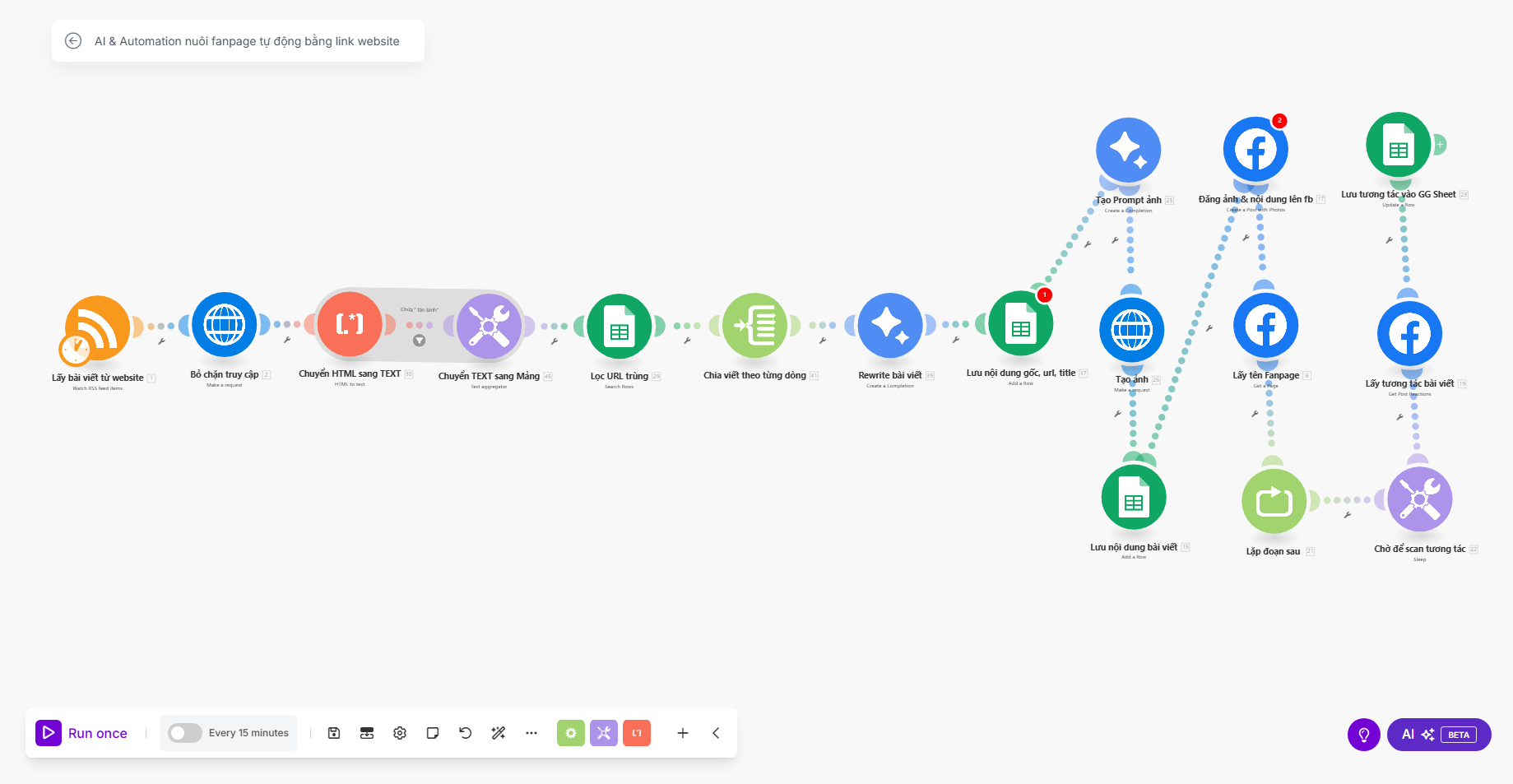The image size is (1513, 784).
Task: Open the purple Tools button in toolbar
Action: 604,733
